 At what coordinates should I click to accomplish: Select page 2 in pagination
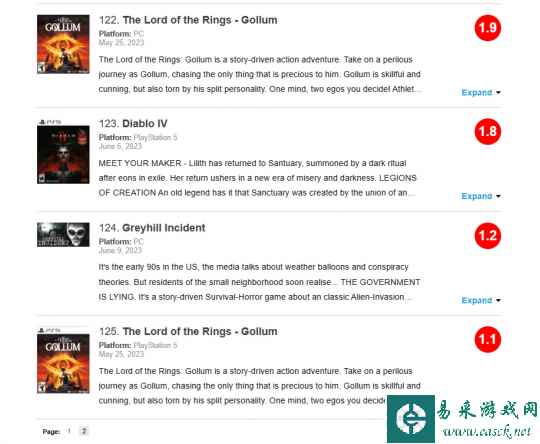pos(84,431)
